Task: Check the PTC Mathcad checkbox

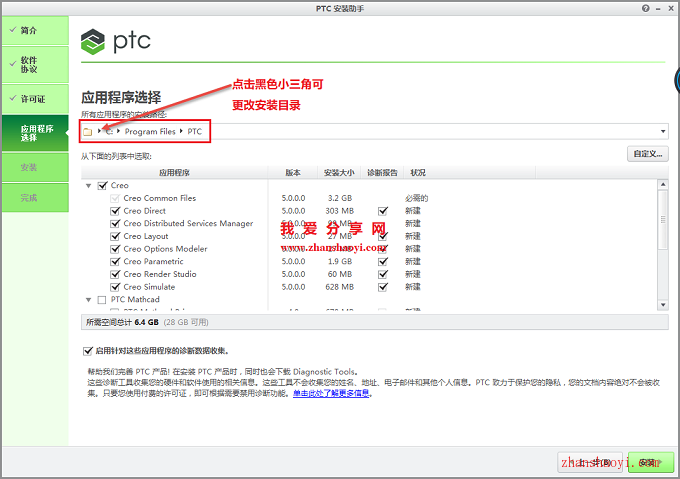Action: [x=102, y=300]
